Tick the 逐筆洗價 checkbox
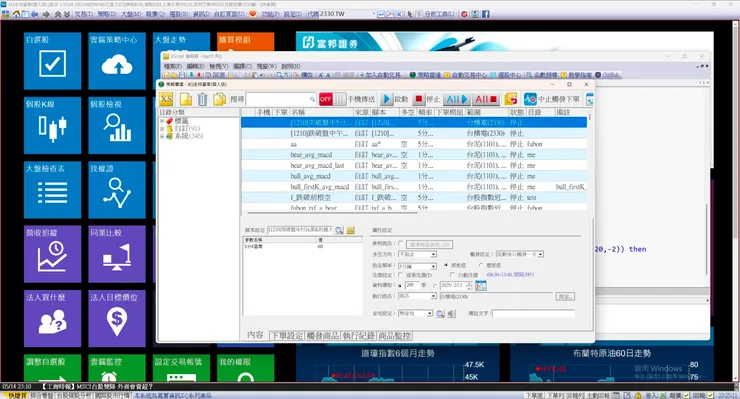The height and width of the screenshot is (399, 740). click(x=400, y=275)
